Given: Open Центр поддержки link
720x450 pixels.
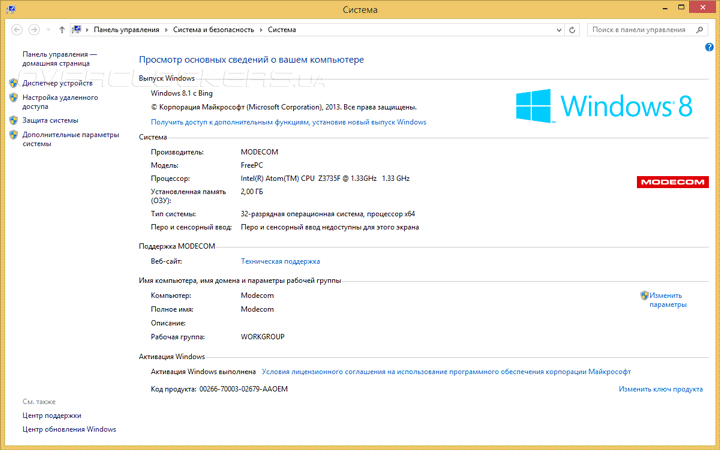Looking at the screenshot, I should [x=52, y=416].
